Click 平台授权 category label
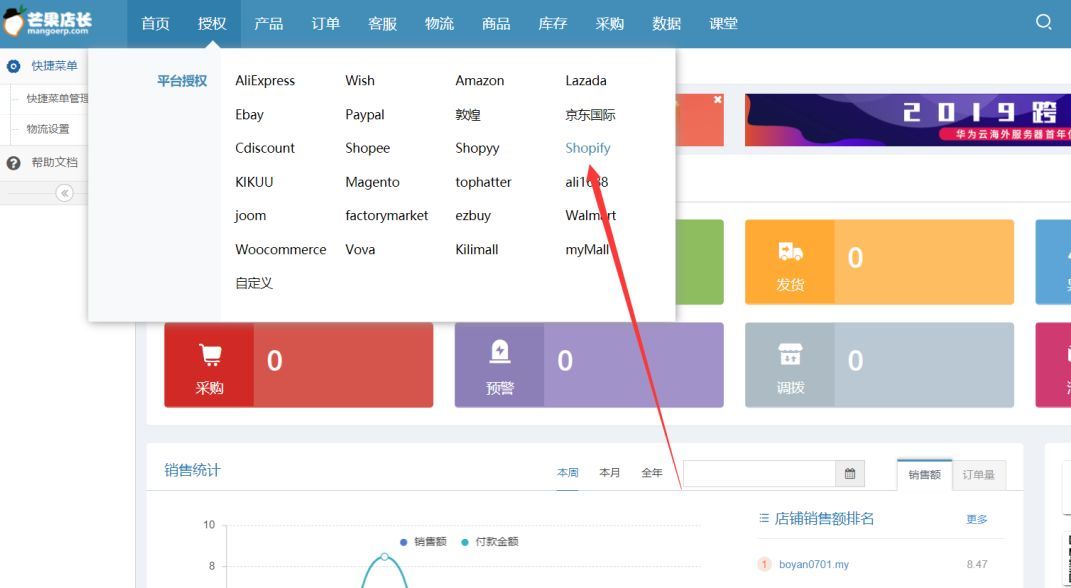1071x588 pixels. (182, 81)
